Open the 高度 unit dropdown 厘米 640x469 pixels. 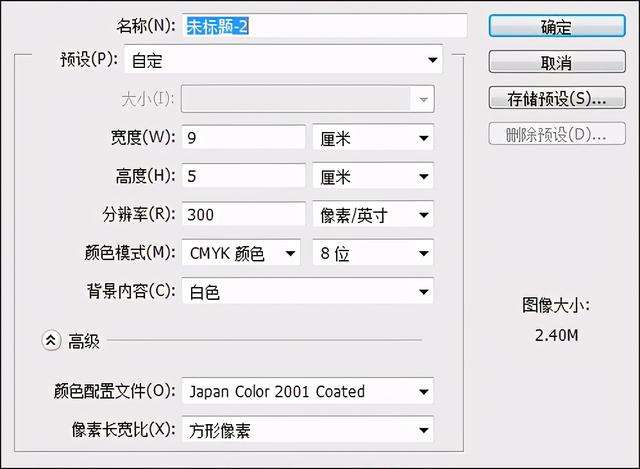coord(373,176)
